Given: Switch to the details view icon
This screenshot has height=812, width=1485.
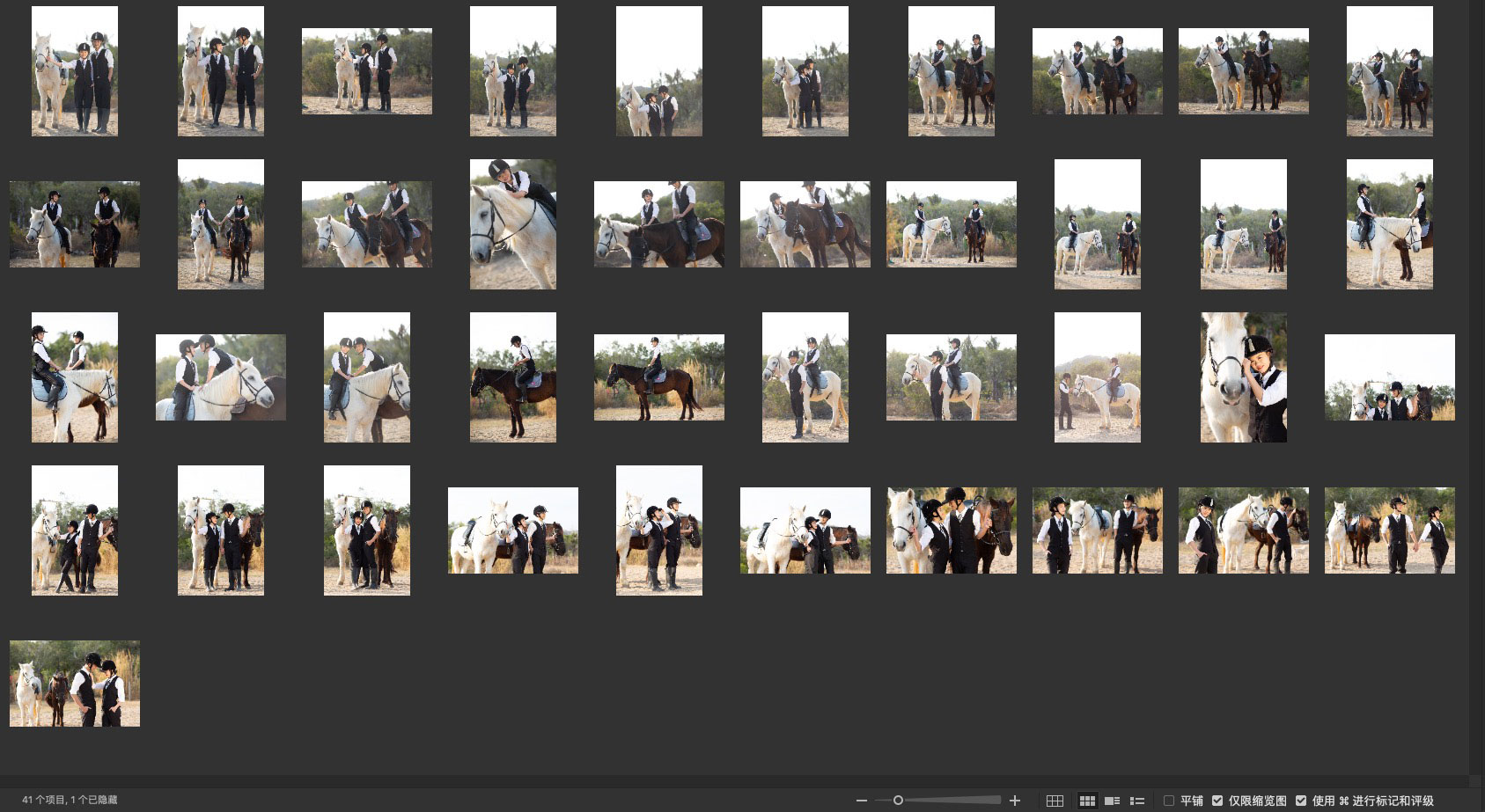Looking at the screenshot, I should pos(1112,801).
